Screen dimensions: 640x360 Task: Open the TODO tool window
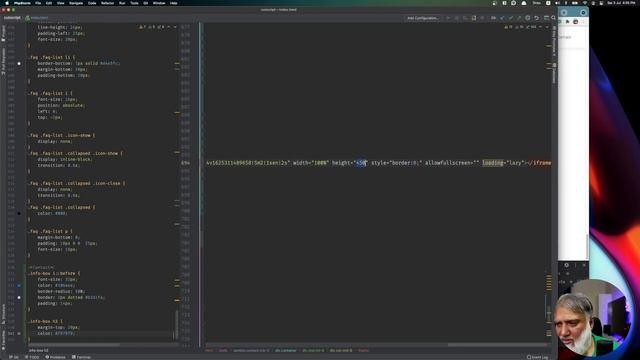pyautogui.click(x=32, y=357)
